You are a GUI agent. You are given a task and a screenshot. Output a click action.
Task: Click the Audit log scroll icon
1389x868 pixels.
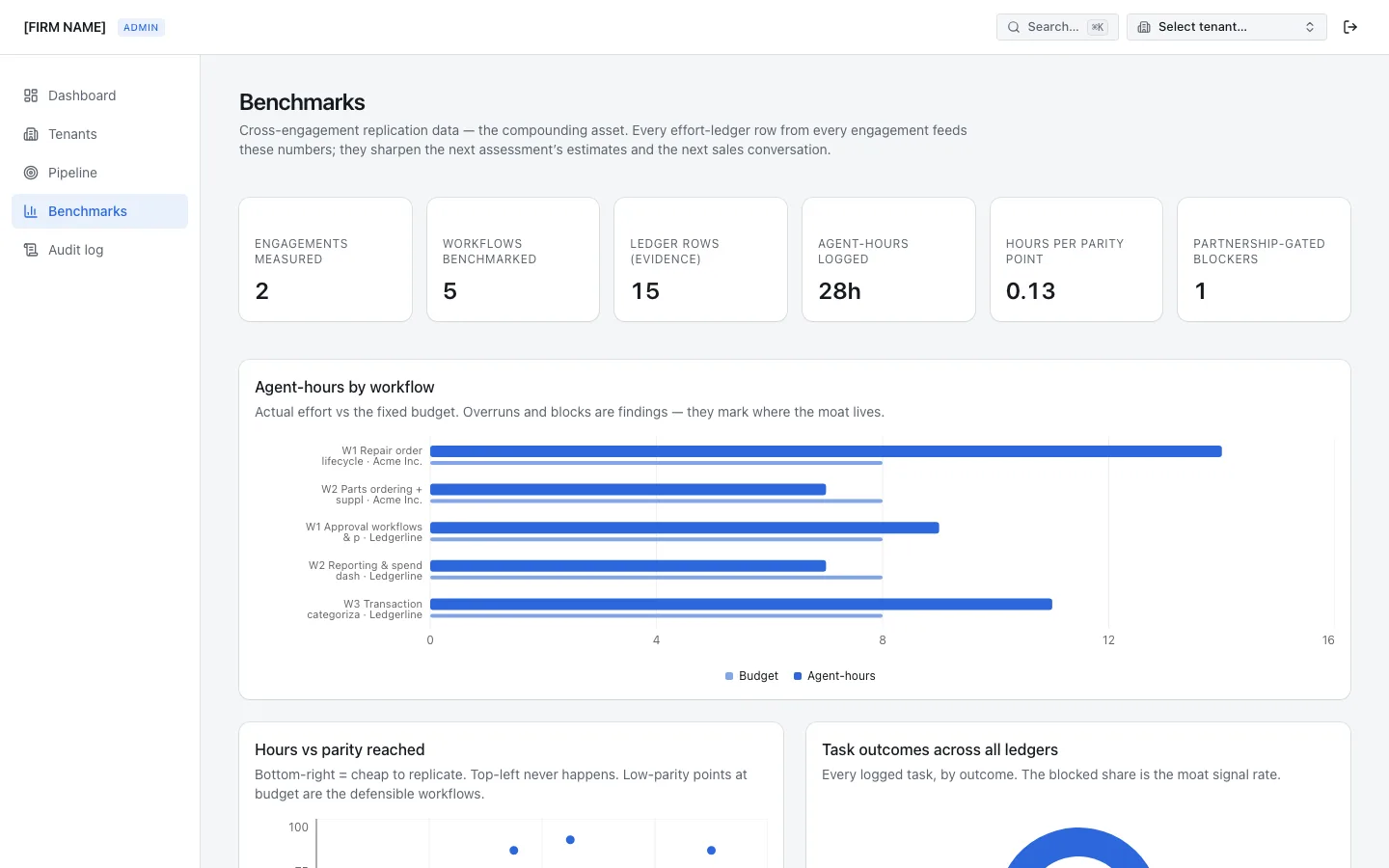tap(31, 250)
